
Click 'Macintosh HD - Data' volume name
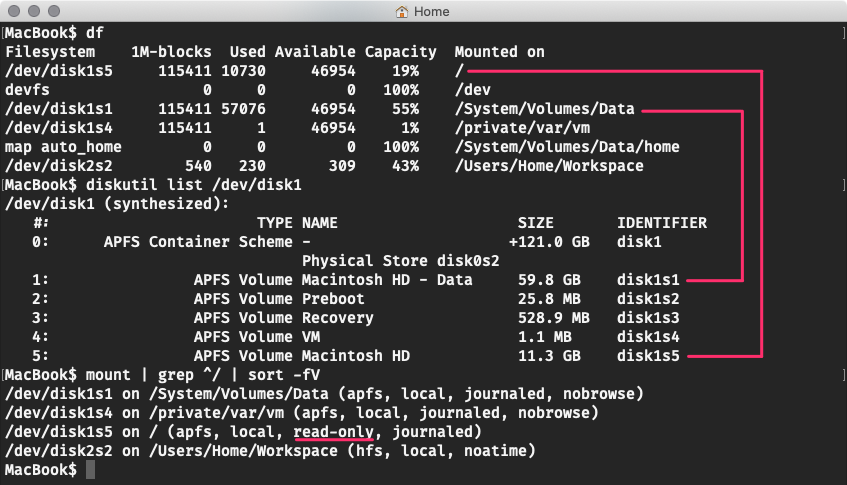click(387, 280)
